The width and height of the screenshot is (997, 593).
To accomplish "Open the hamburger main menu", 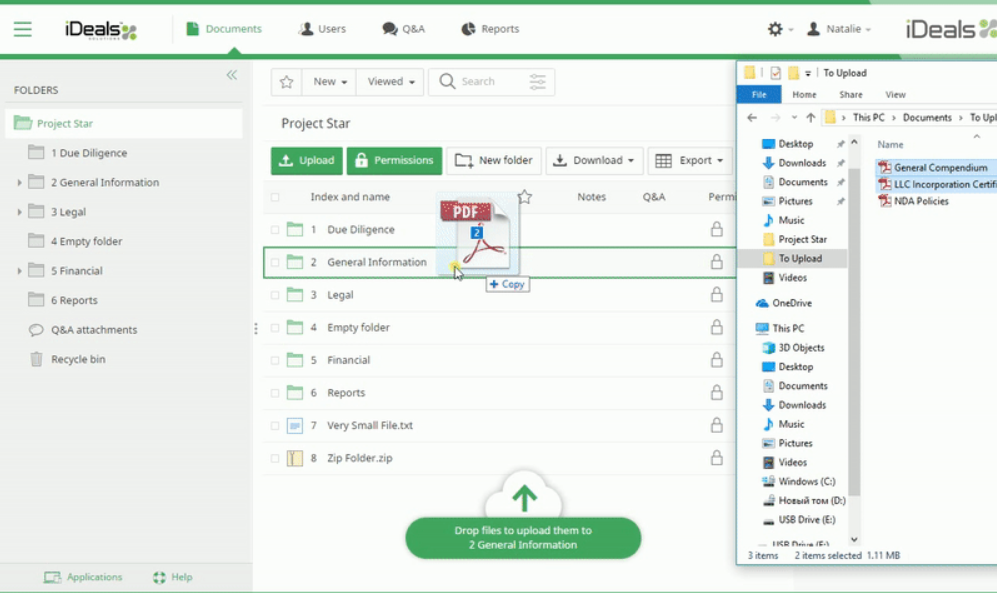I will click(x=22, y=30).
